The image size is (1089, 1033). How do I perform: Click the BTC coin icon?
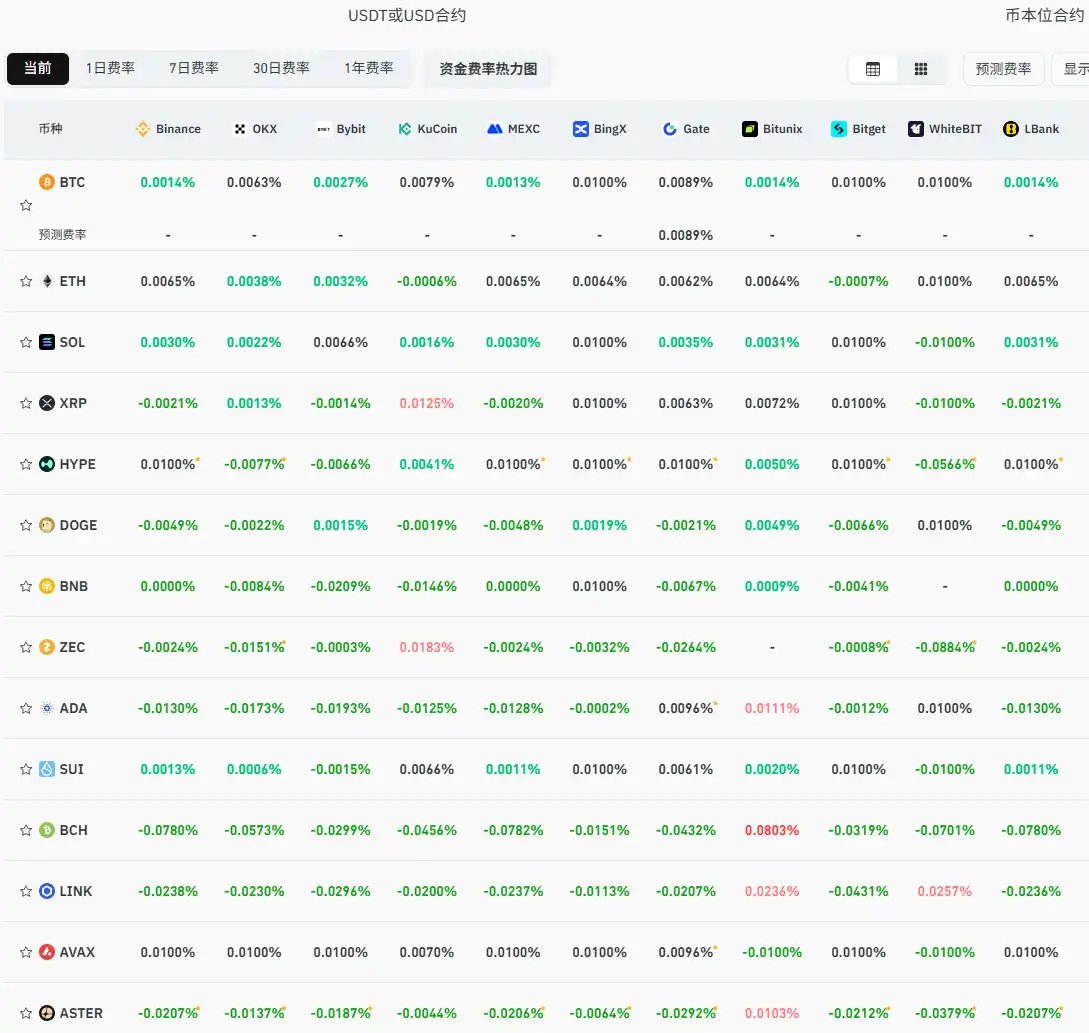point(47,182)
